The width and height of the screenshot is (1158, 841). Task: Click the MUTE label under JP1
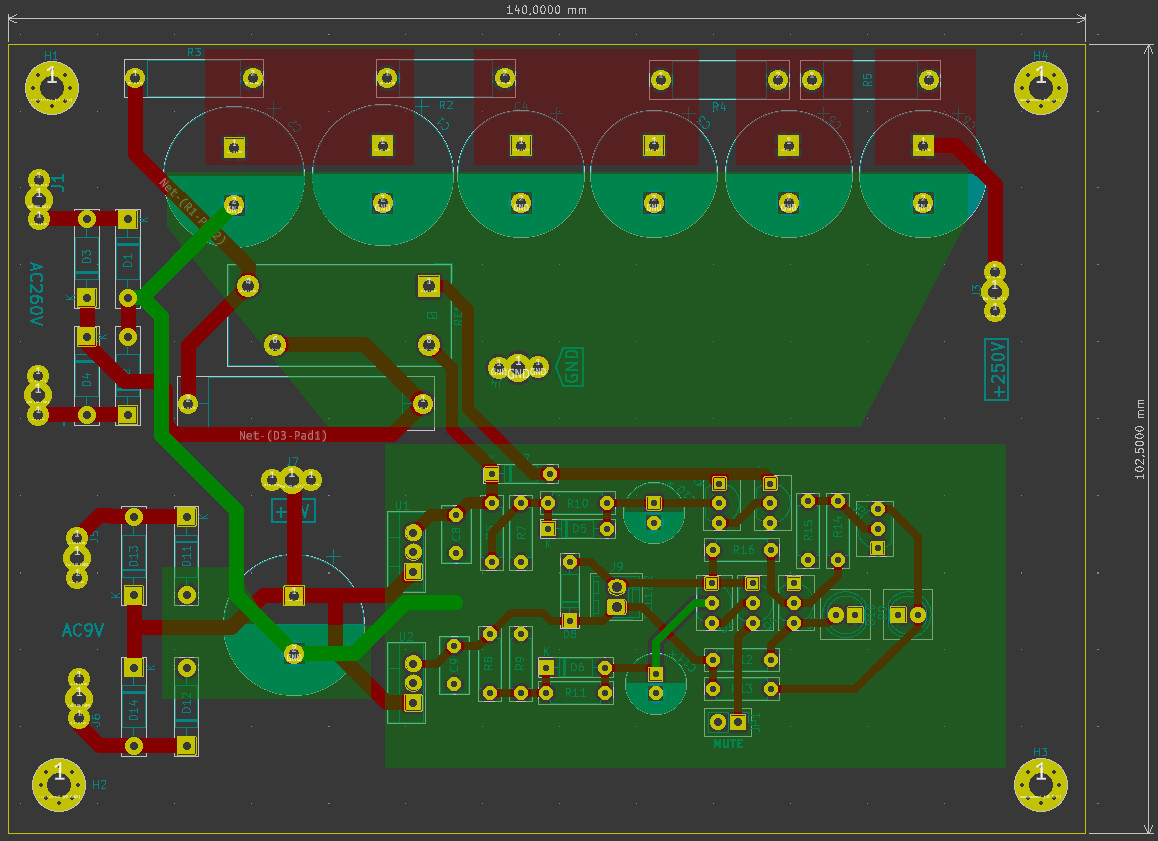[728, 744]
